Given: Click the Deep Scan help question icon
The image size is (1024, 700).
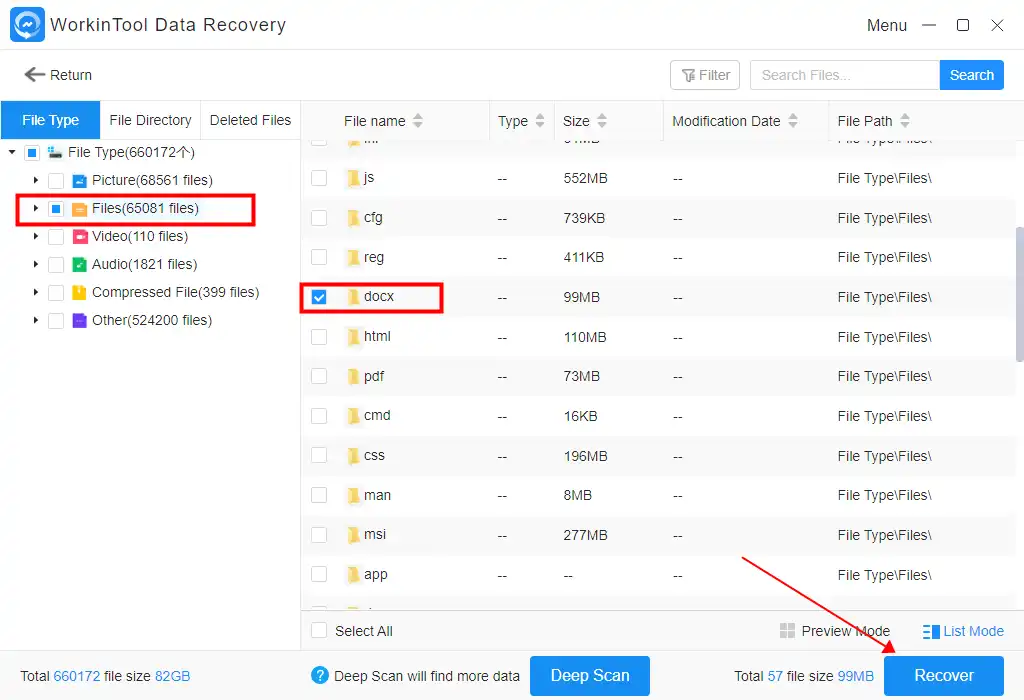Looking at the screenshot, I should point(319,675).
